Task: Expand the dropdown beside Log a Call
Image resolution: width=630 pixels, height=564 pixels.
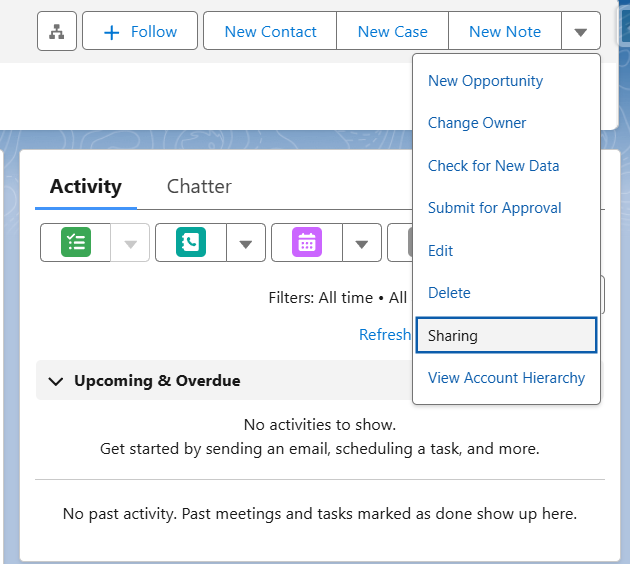Action: pyautogui.click(x=245, y=243)
